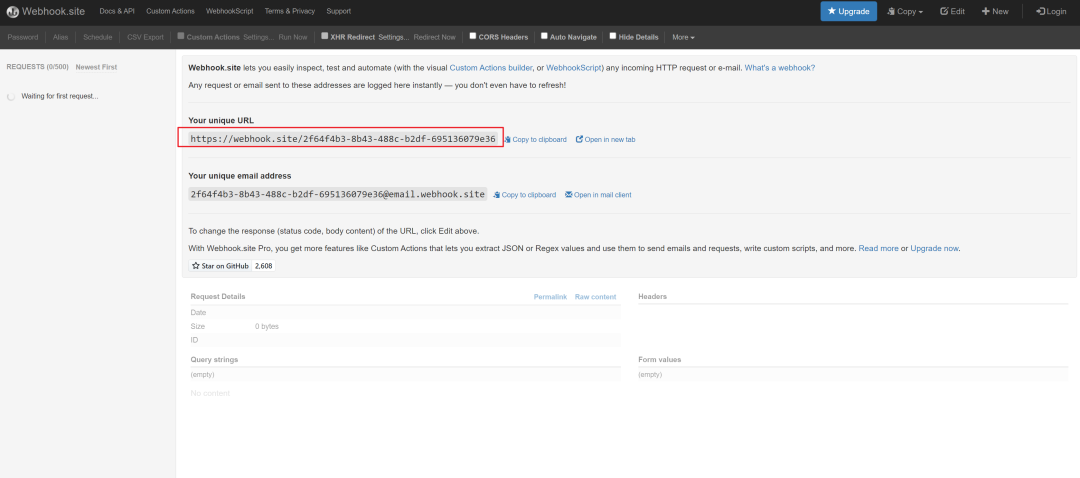Open Raw content link
Viewport: 1080px width, 478px height.
click(596, 297)
